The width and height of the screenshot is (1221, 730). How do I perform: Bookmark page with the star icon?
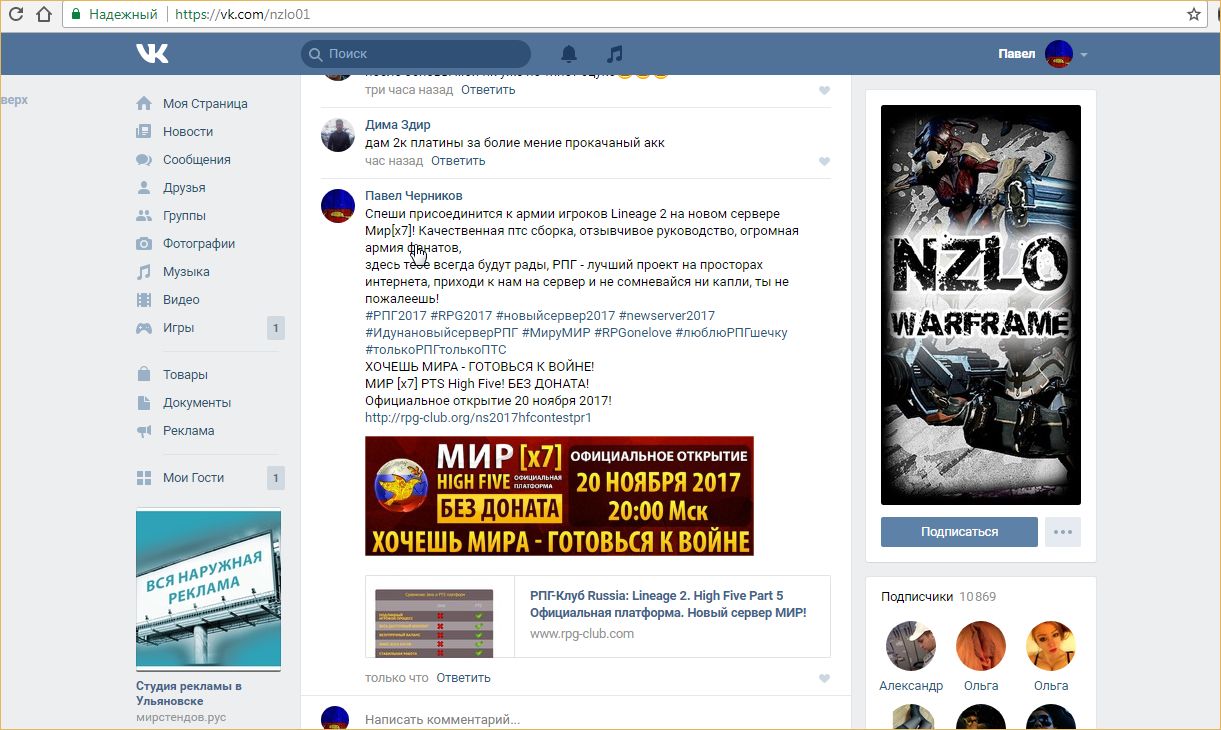(x=1193, y=14)
